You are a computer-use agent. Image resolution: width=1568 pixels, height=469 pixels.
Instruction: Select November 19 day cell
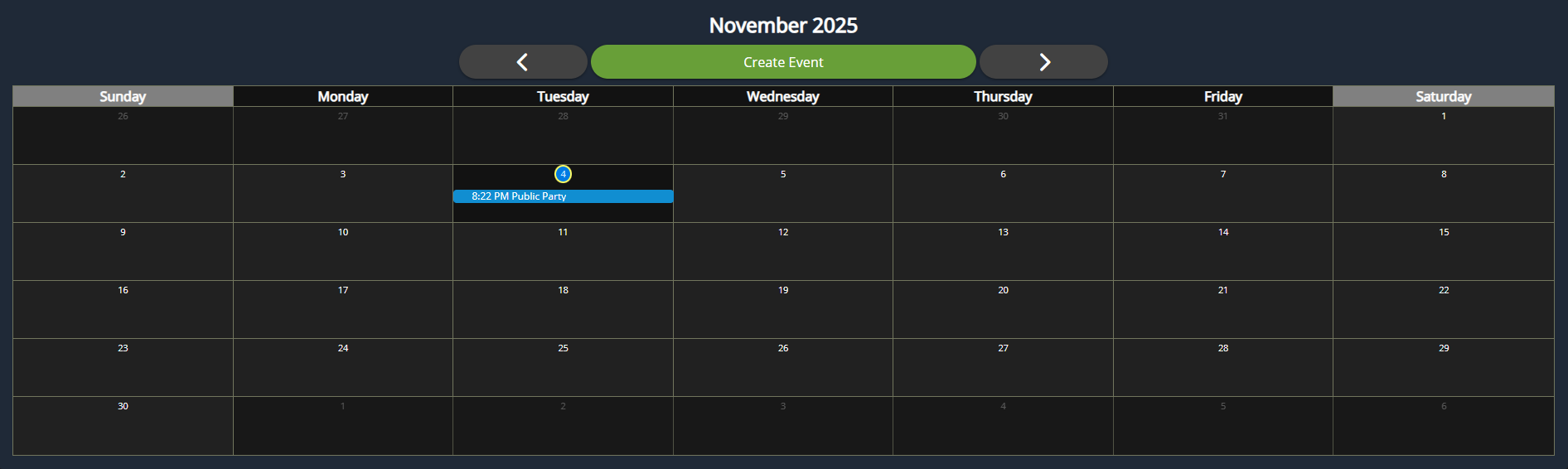click(782, 309)
